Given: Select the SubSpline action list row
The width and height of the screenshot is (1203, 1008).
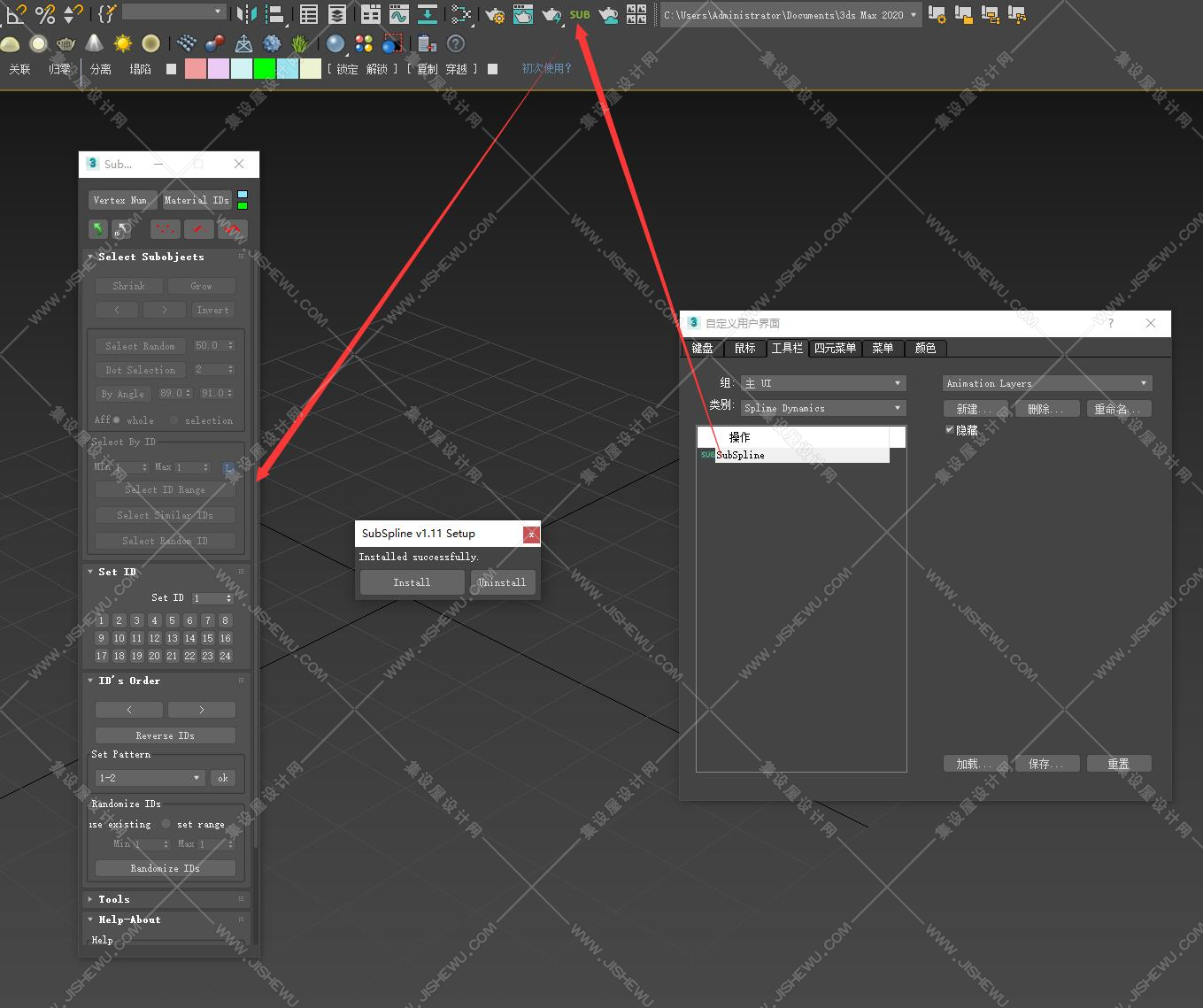Looking at the screenshot, I should point(794,455).
